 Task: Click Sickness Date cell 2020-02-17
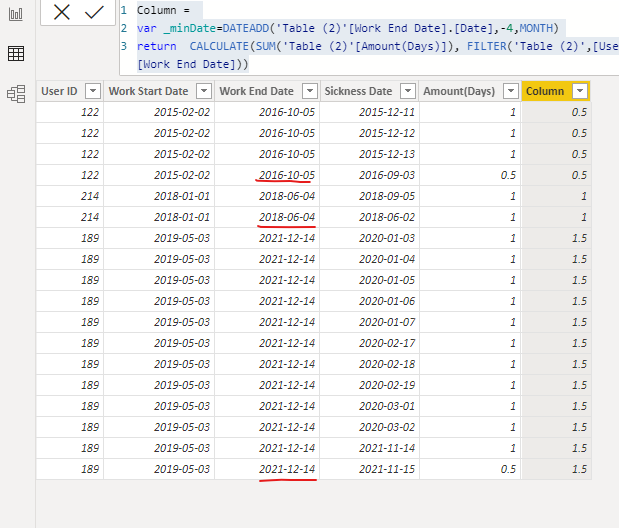tap(370, 343)
